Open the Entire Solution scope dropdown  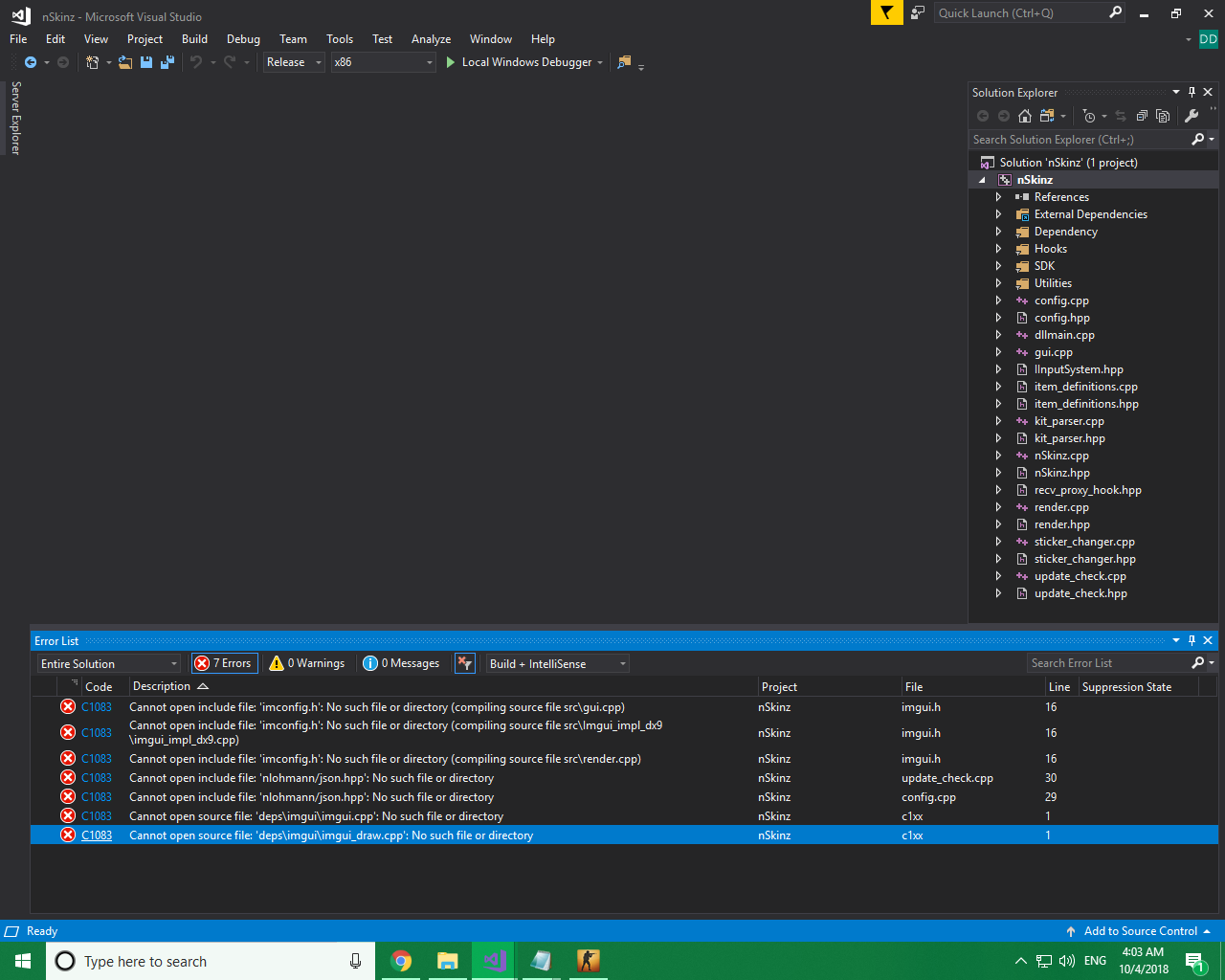click(109, 663)
